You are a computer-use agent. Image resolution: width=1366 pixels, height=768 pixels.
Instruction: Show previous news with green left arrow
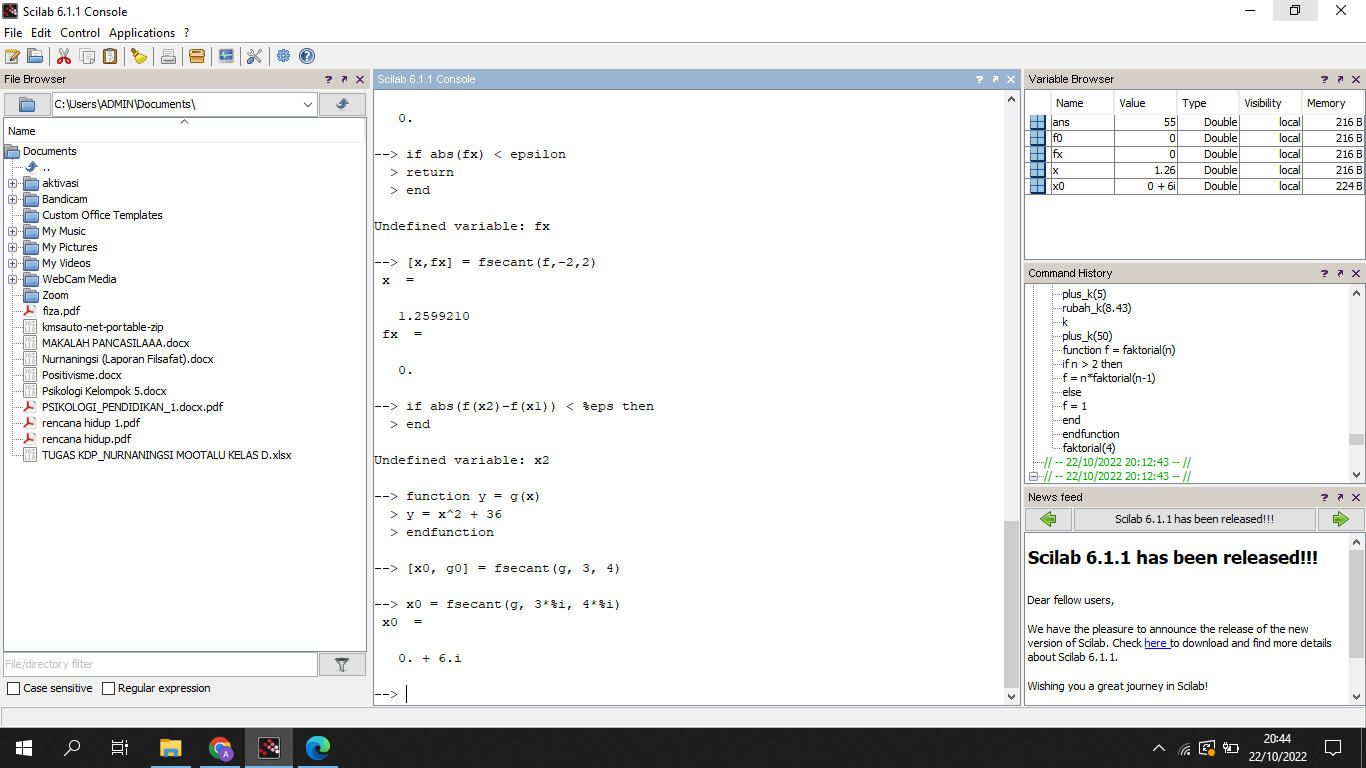point(1048,519)
